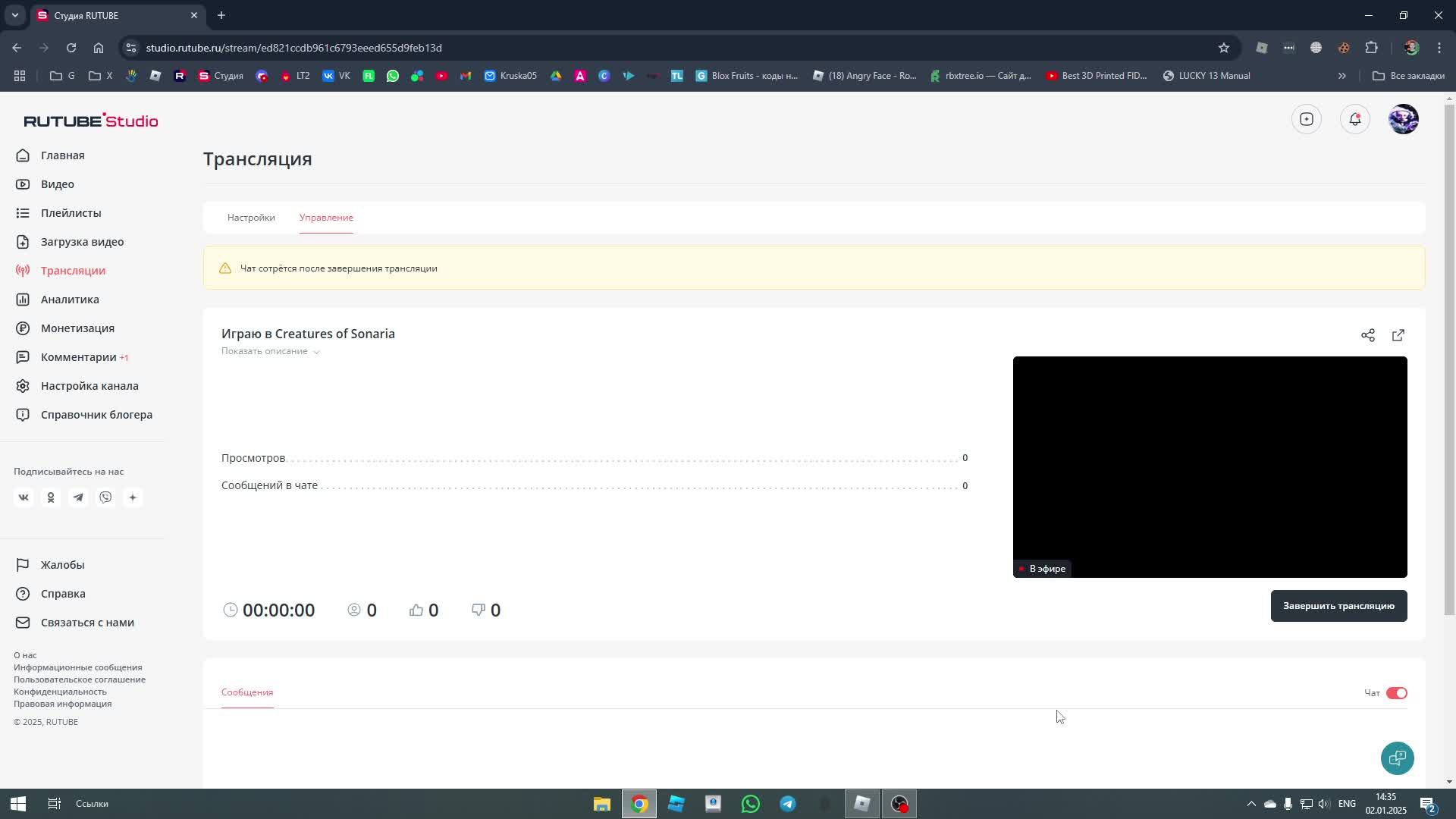Screen dimensions: 1456x819
Task: Click the add video plus icon
Action: [1306, 119]
